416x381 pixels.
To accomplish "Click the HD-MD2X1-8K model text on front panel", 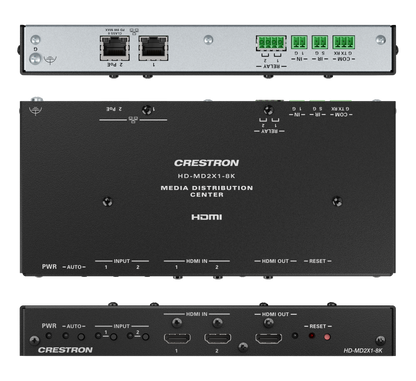I will tap(363, 351).
